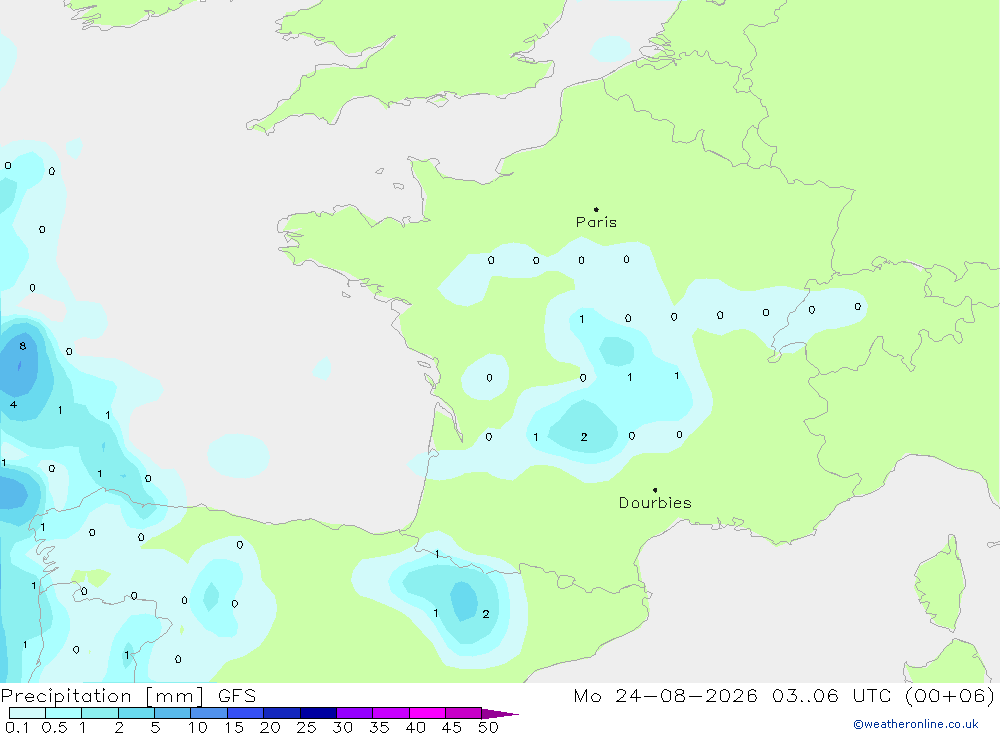Select the Dourbies location dot marker
Viewport: 1000px width, 733px height.
pos(655,490)
